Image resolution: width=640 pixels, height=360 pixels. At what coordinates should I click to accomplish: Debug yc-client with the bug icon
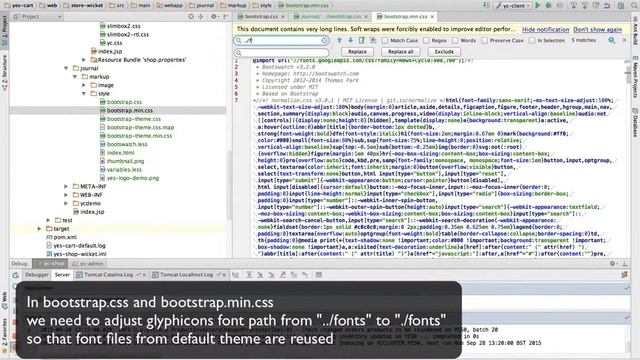(549, 5)
